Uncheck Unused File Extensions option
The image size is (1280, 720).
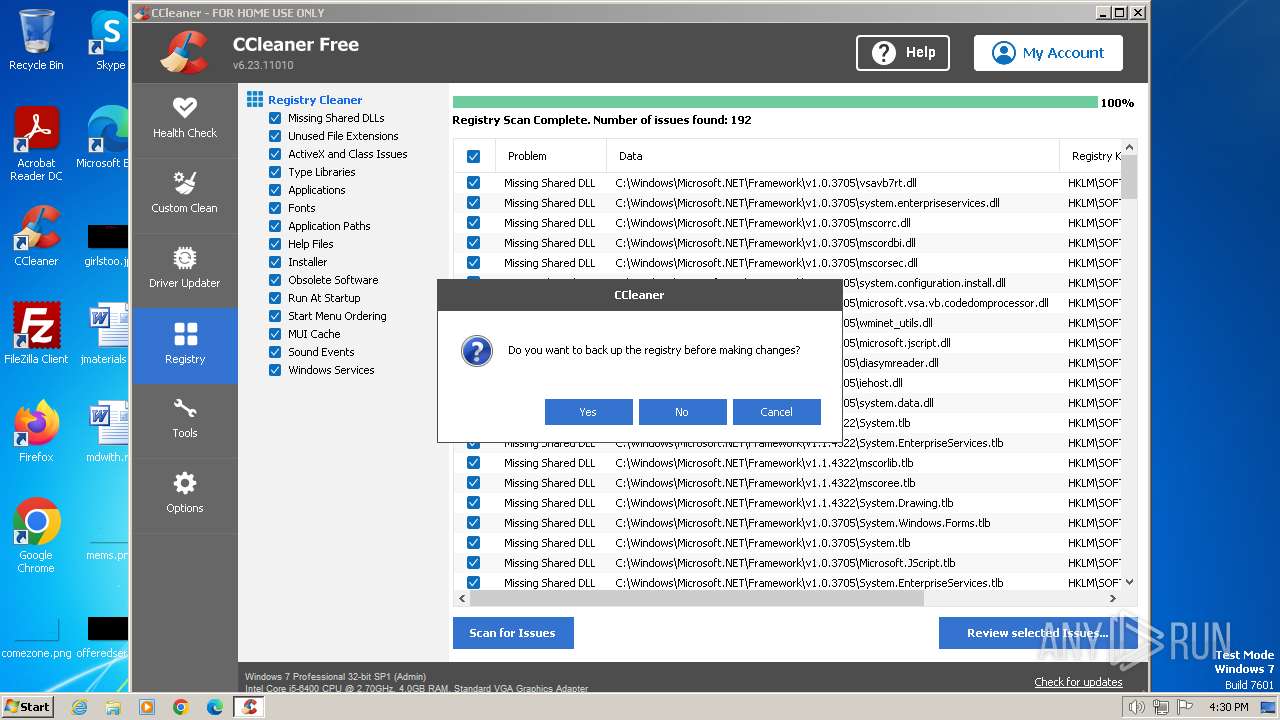(x=275, y=136)
